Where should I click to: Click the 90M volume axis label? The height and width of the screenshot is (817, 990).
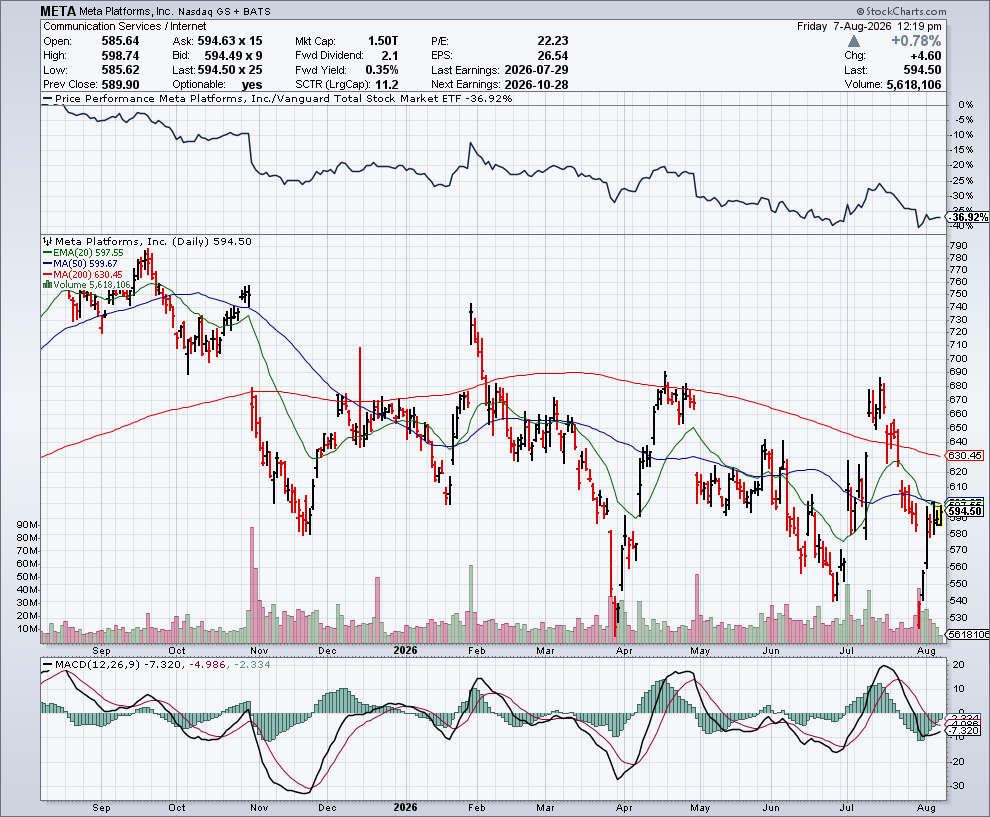click(27, 525)
